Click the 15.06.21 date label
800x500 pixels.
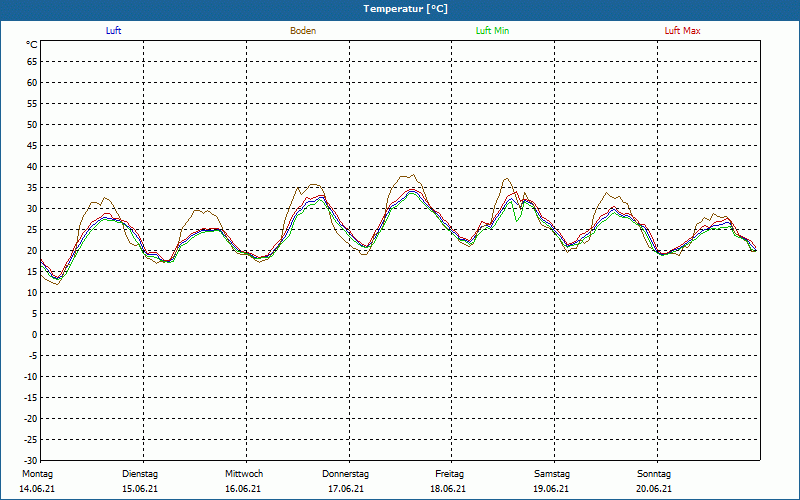tap(140, 489)
